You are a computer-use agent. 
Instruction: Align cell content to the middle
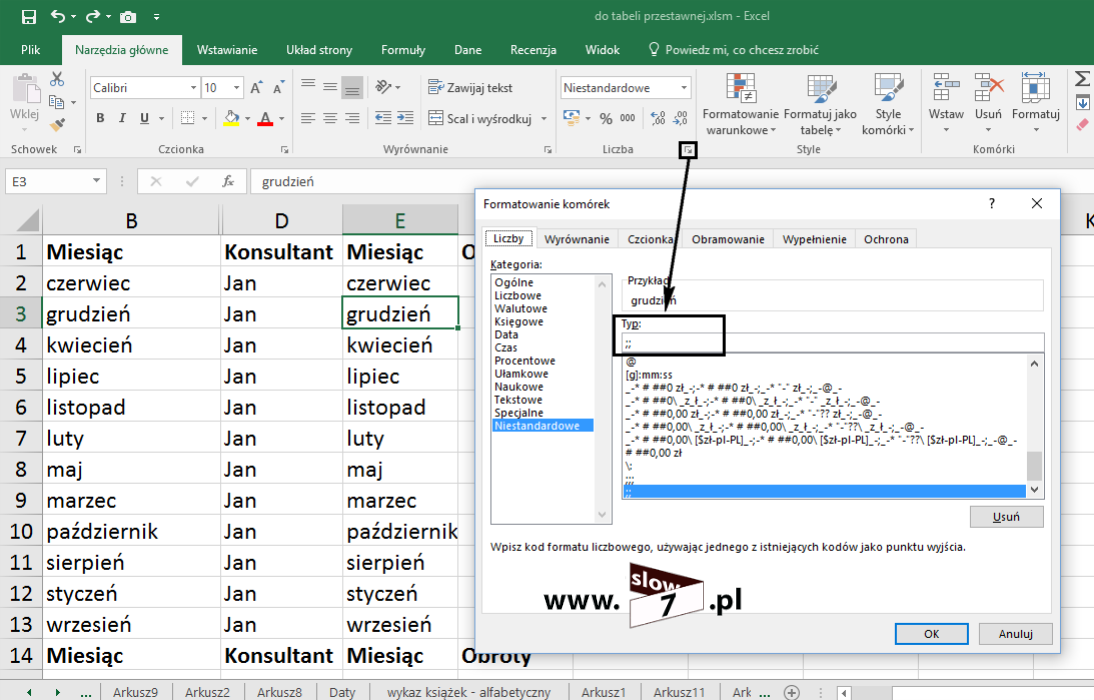[330, 87]
